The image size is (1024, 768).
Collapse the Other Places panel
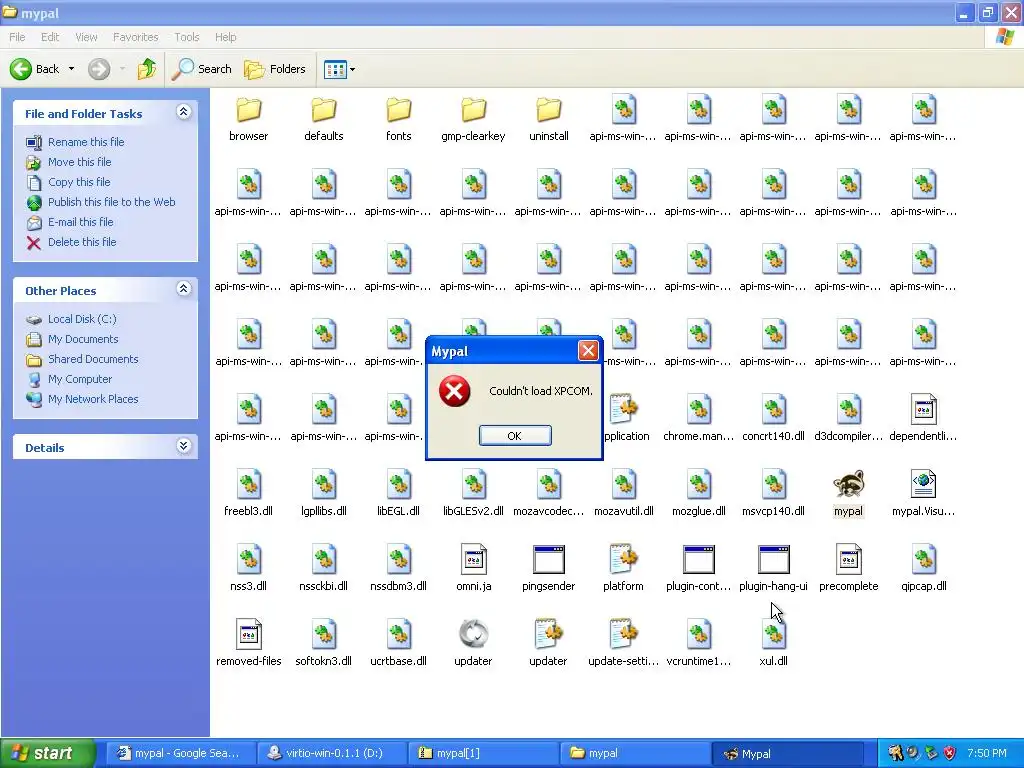(184, 289)
